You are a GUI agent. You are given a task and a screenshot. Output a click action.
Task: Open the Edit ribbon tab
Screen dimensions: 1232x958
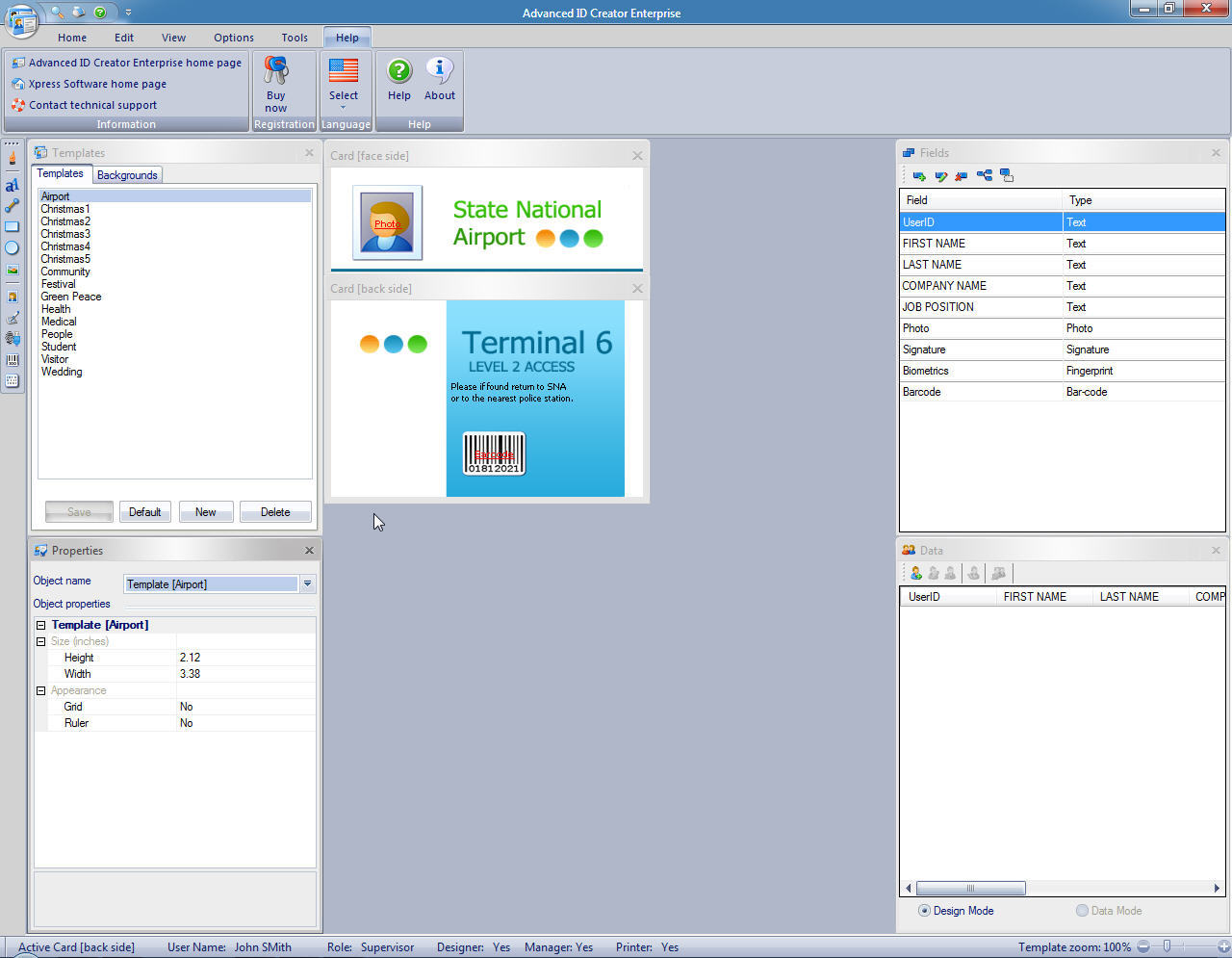pos(124,38)
